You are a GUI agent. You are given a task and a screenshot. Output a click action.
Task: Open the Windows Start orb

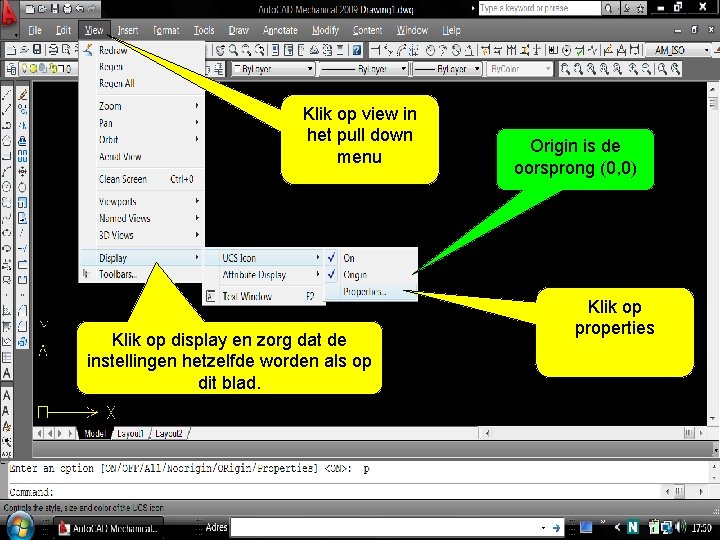tap(18, 527)
